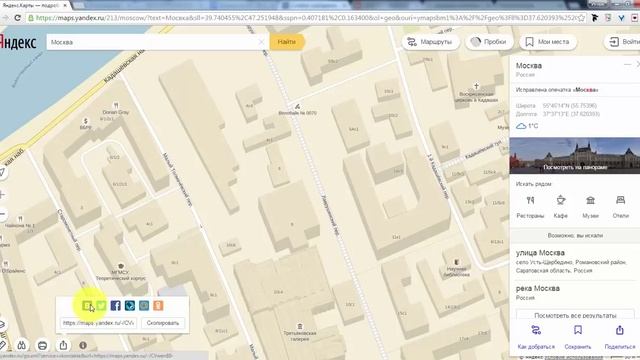Zoom out with the minus control
This screenshot has width=640, height=360.
click(x=2, y=213)
